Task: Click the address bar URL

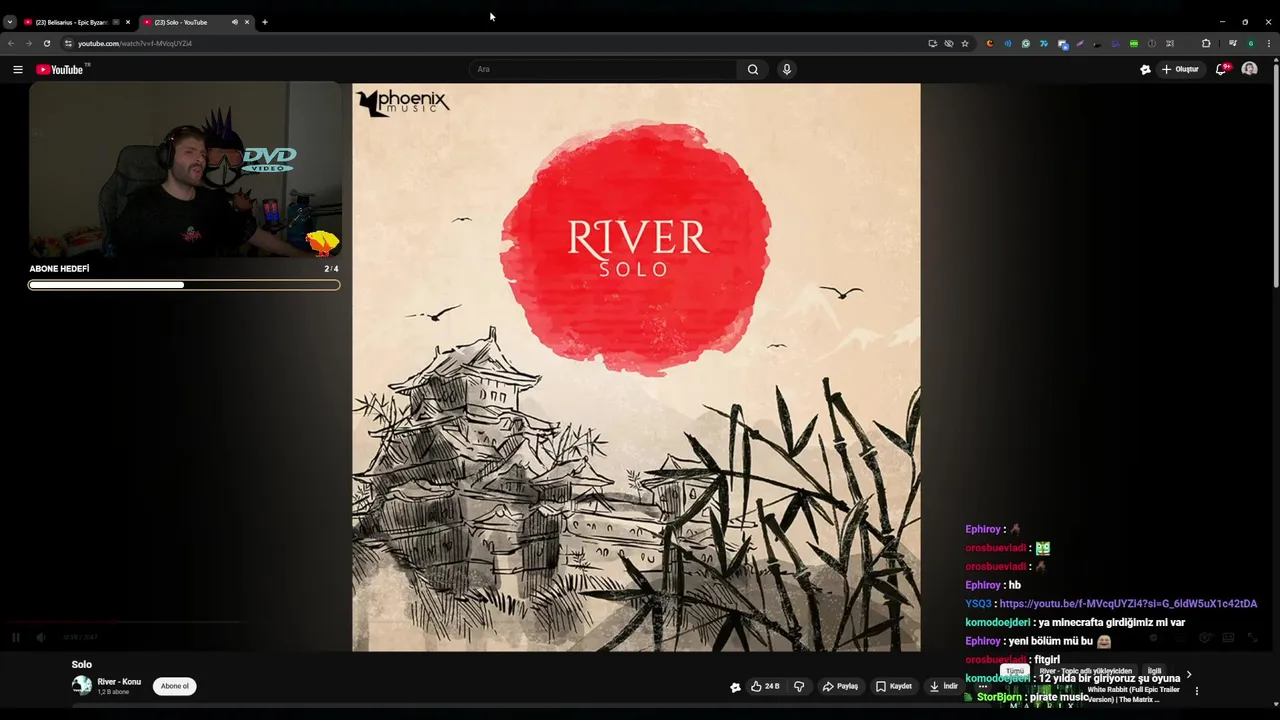Action: 135,43
